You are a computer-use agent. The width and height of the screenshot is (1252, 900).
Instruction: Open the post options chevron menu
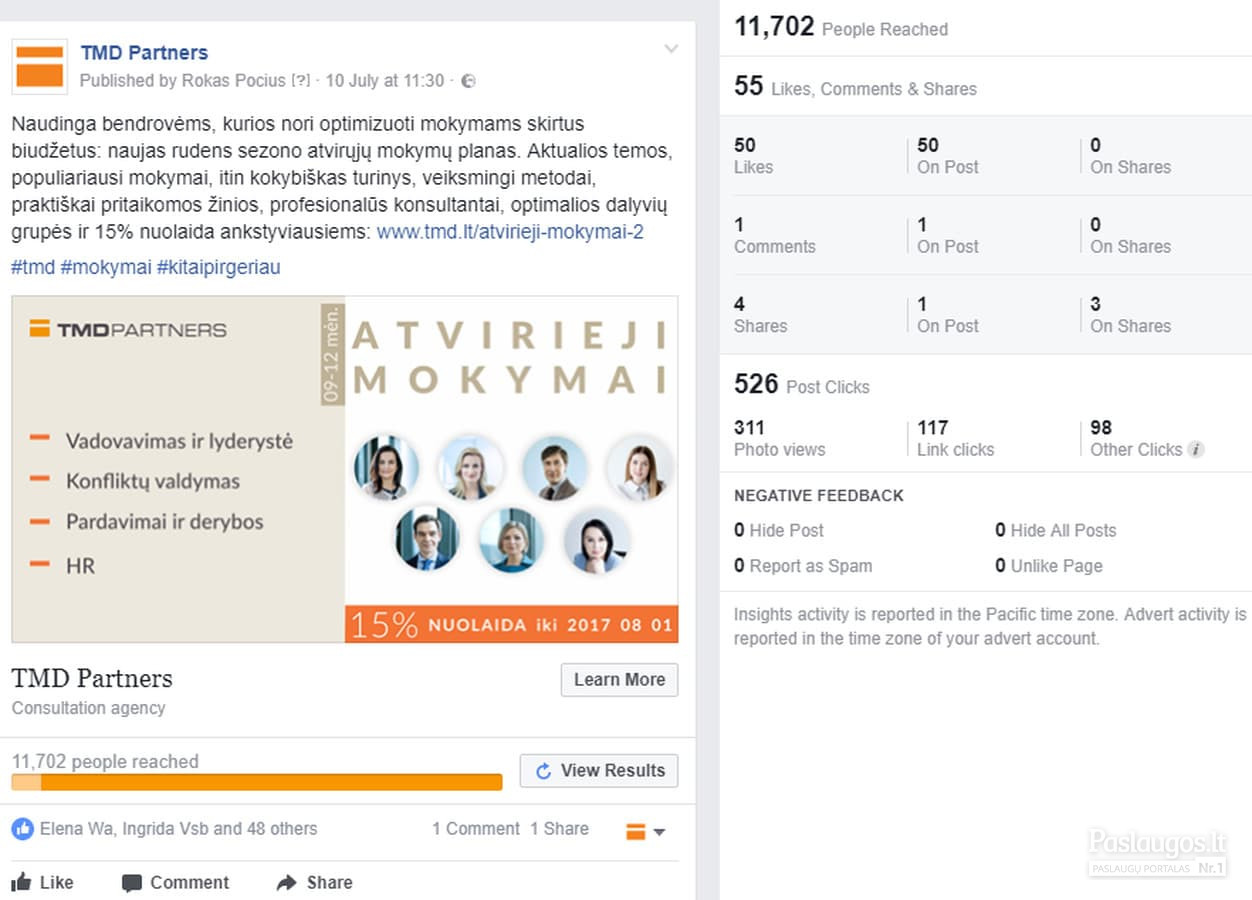pyautogui.click(x=671, y=49)
